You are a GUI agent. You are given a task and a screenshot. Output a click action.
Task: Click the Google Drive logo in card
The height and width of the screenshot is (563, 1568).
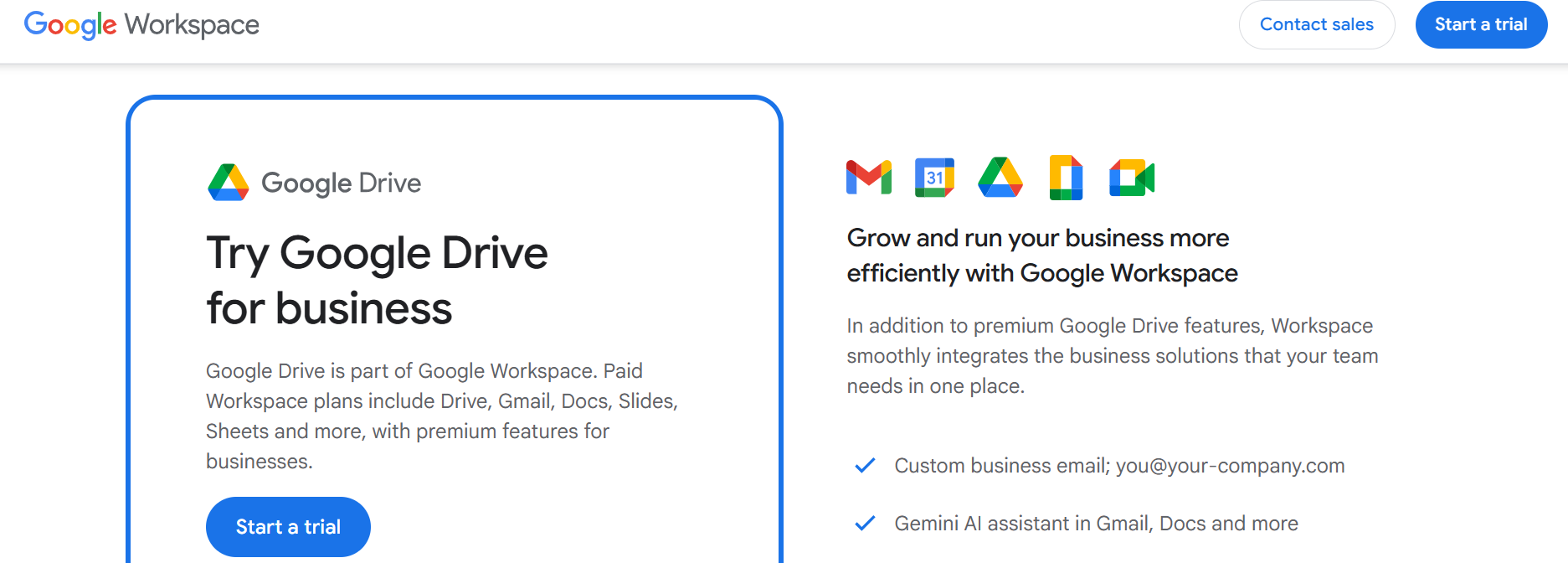(x=314, y=183)
